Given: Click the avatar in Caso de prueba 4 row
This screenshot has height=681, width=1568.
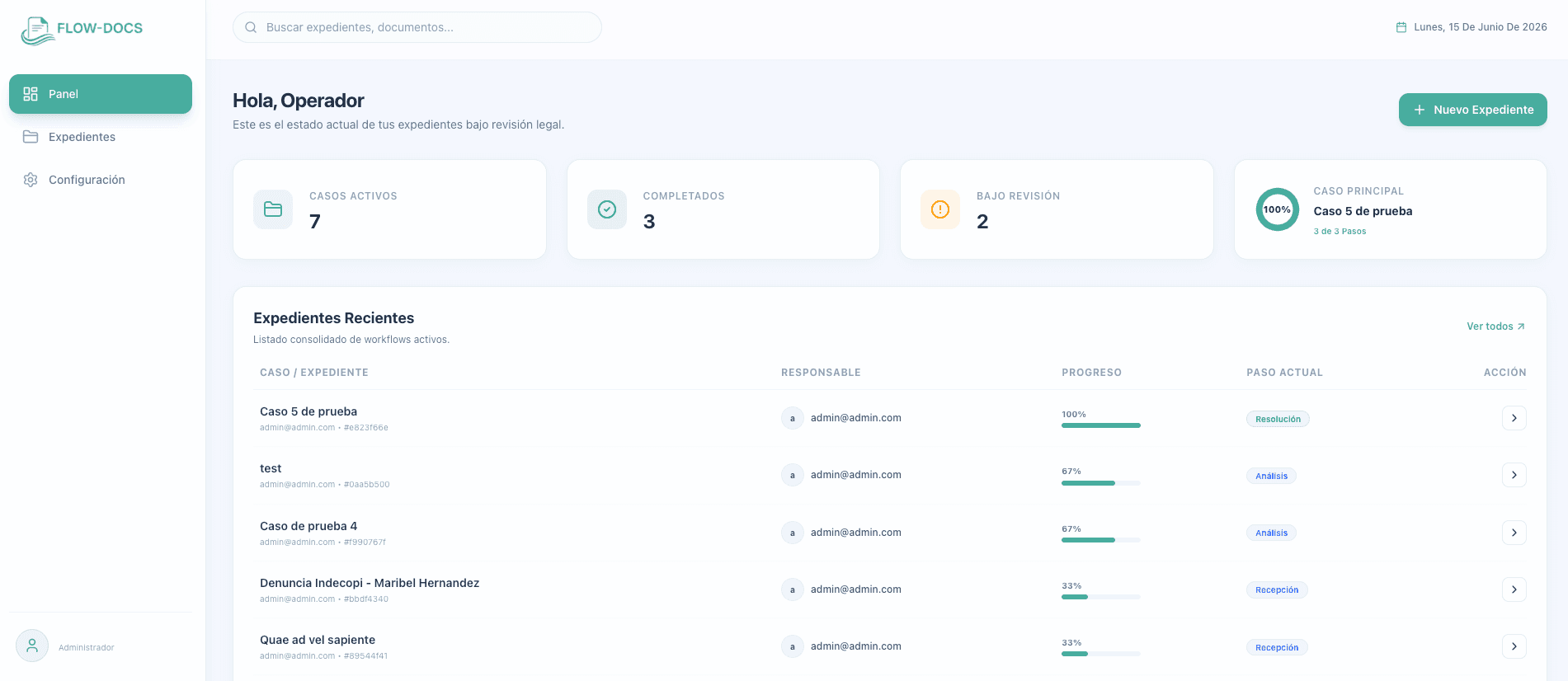Looking at the screenshot, I should [793, 533].
